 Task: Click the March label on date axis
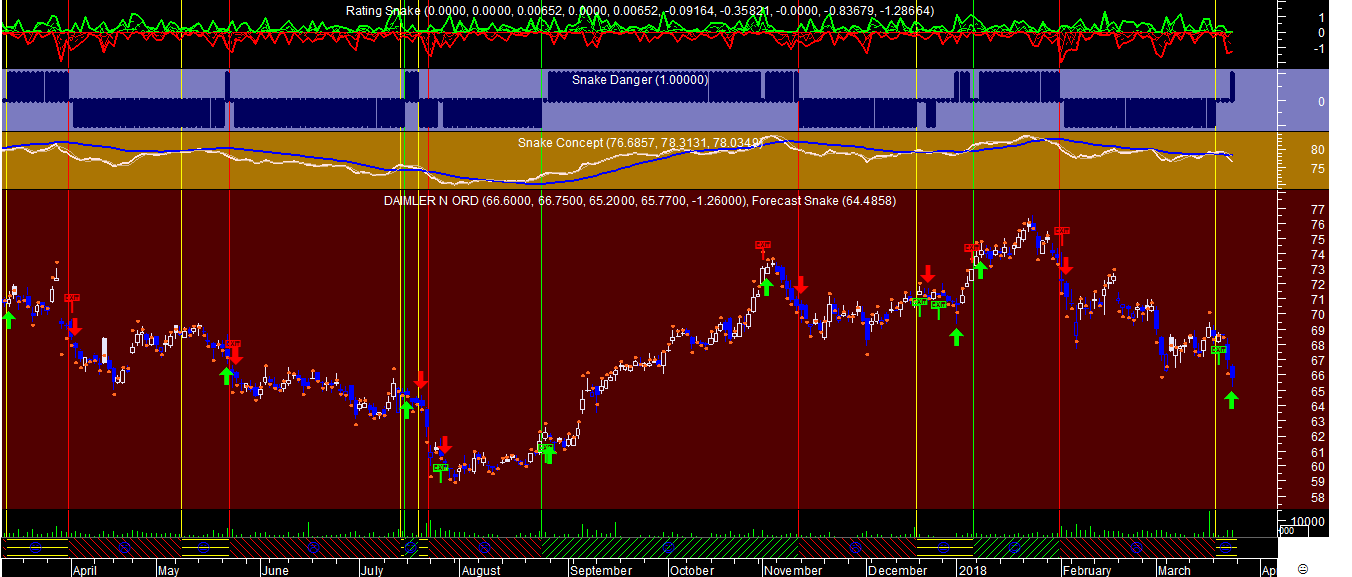(1174, 571)
